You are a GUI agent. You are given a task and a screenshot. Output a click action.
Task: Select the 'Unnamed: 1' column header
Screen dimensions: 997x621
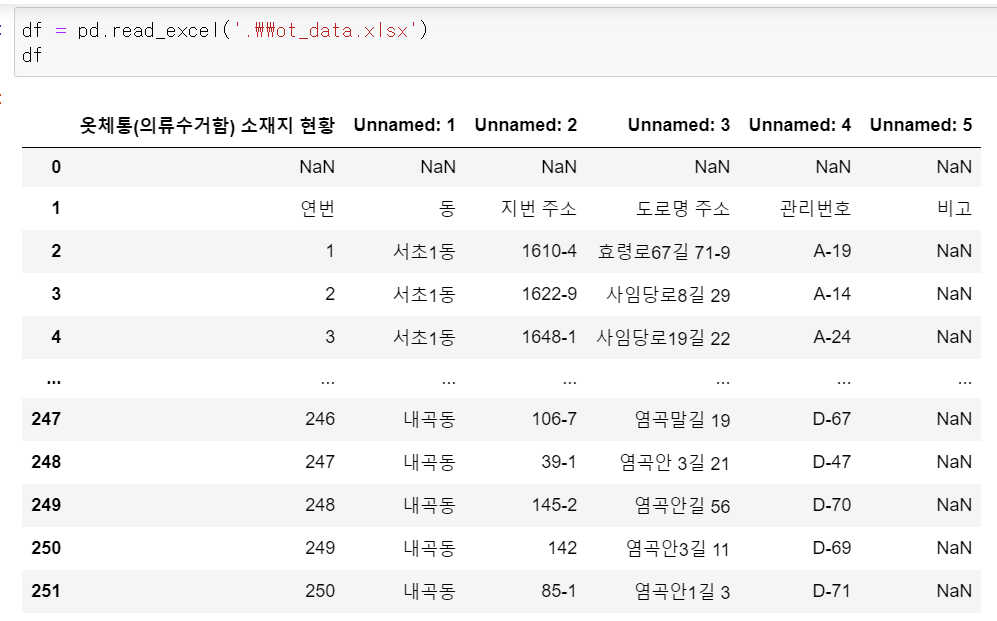(x=404, y=124)
